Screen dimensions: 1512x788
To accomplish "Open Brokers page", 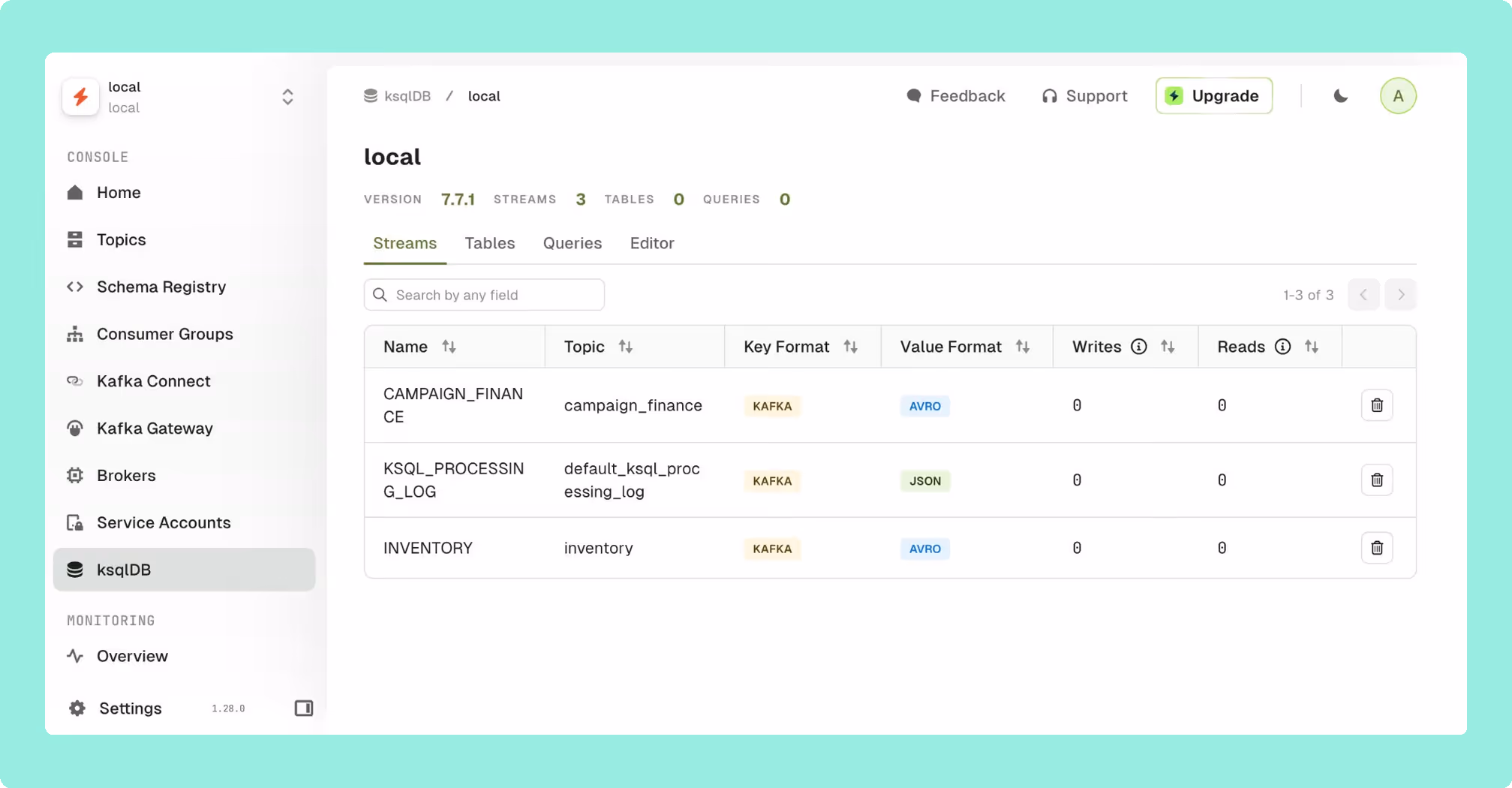I will click(x=184, y=476).
